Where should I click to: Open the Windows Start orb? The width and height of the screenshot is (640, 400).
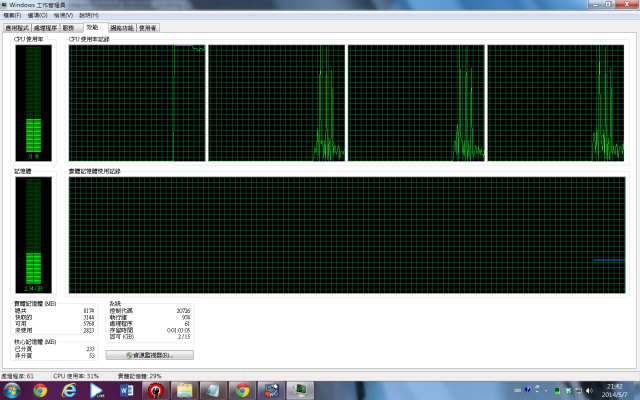(x=11, y=391)
